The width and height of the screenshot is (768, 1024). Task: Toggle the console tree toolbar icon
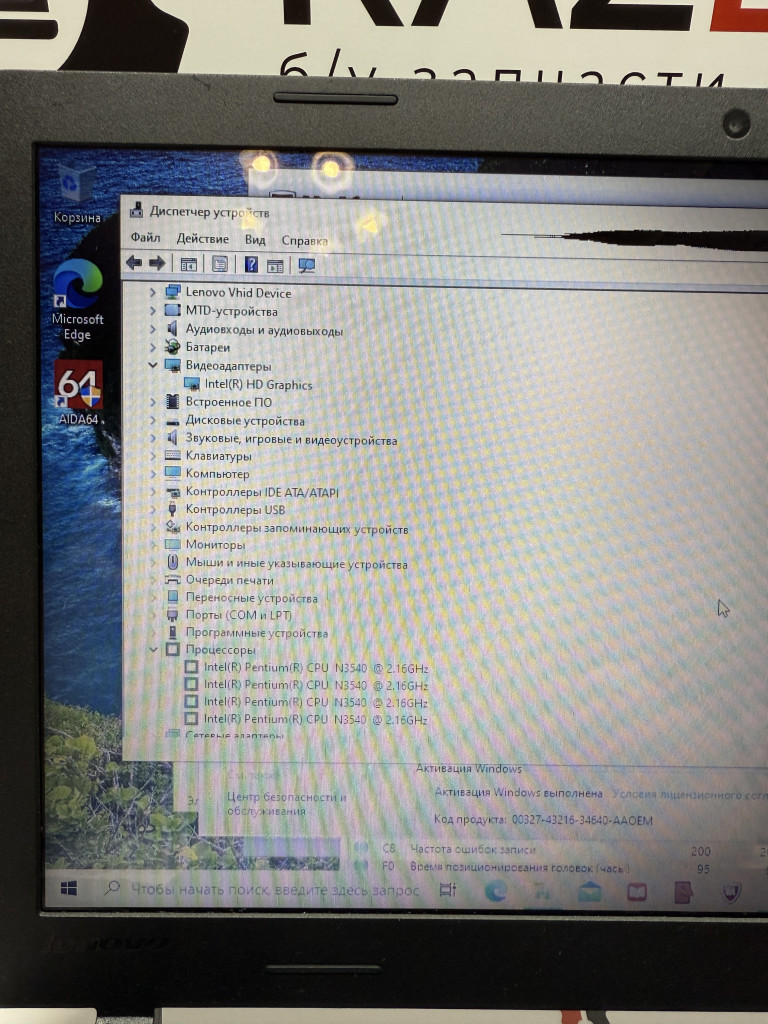pyautogui.click(x=189, y=264)
